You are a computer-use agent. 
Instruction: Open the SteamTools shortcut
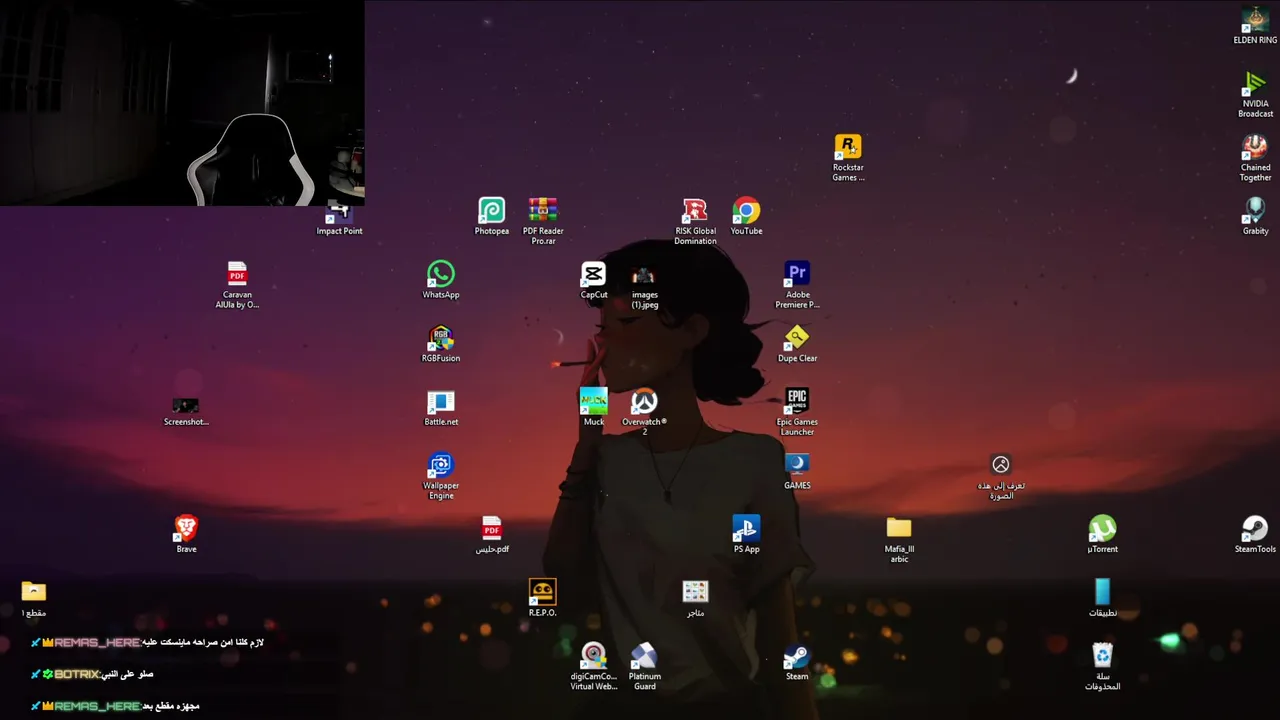pos(1255,534)
